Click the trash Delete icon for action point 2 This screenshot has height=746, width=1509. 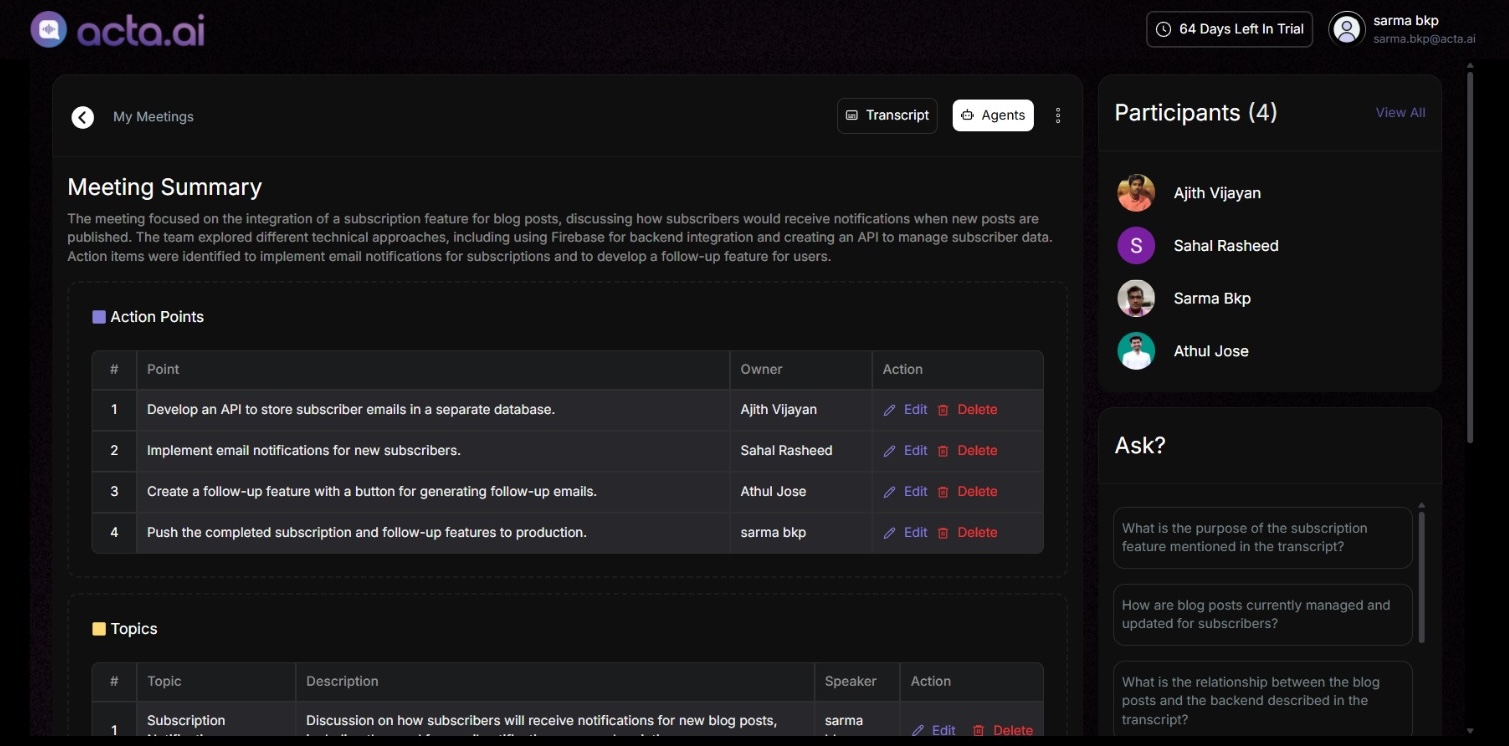click(x=943, y=451)
